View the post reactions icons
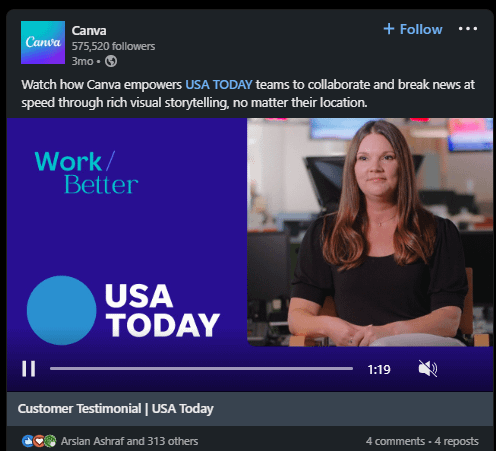496x451 pixels. [x=39, y=441]
